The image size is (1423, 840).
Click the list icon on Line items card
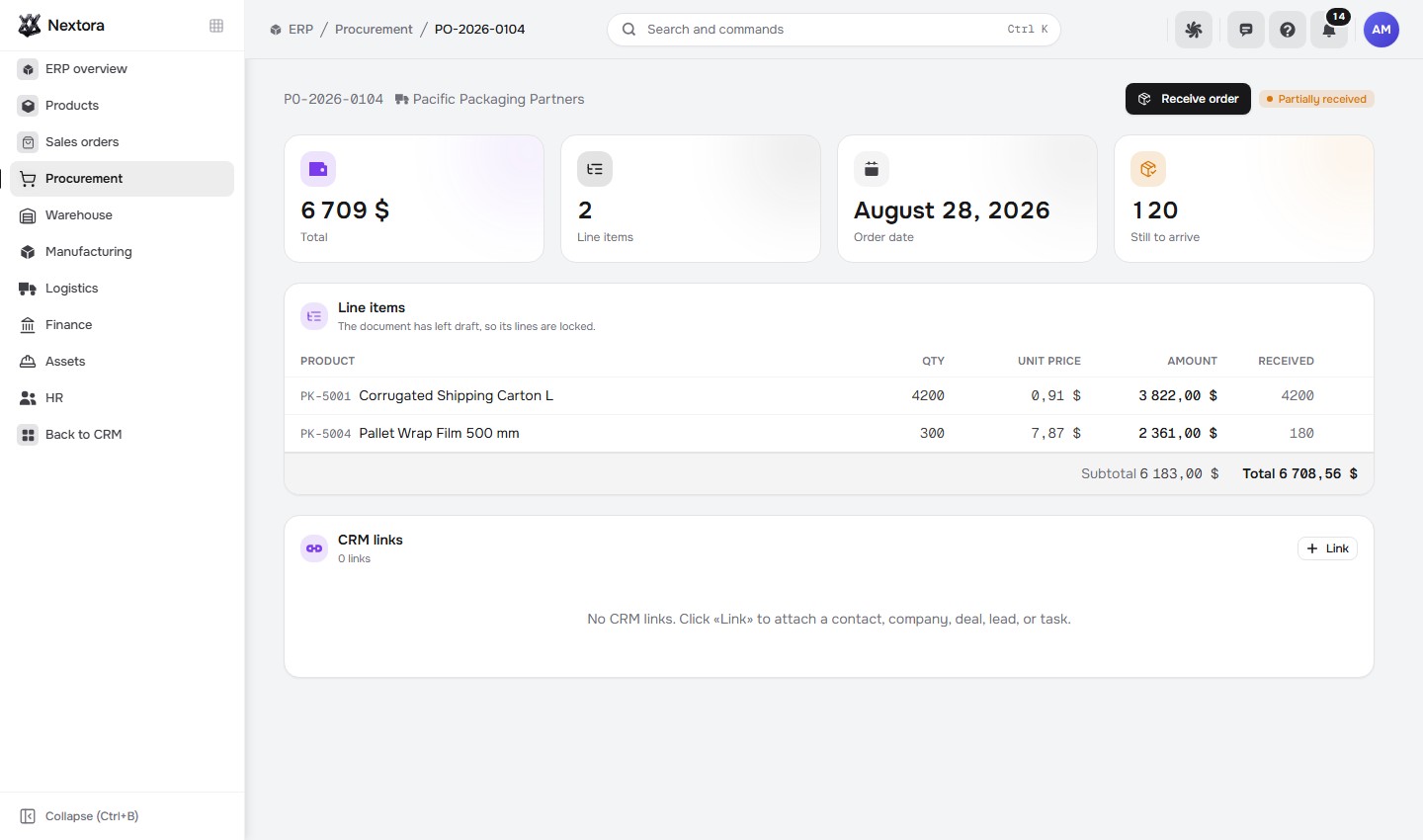pyautogui.click(x=595, y=169)
